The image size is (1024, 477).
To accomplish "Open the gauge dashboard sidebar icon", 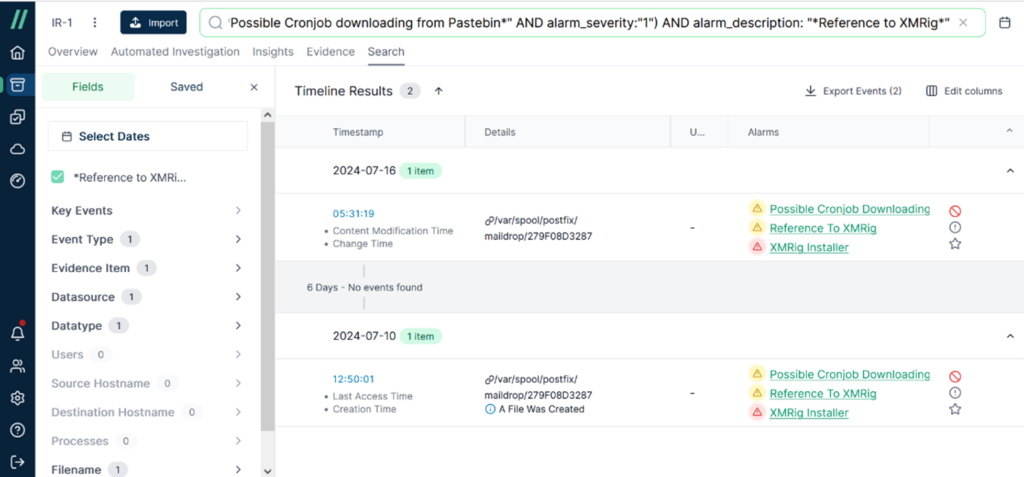I will pyautogui.click(x=18, y=181).
